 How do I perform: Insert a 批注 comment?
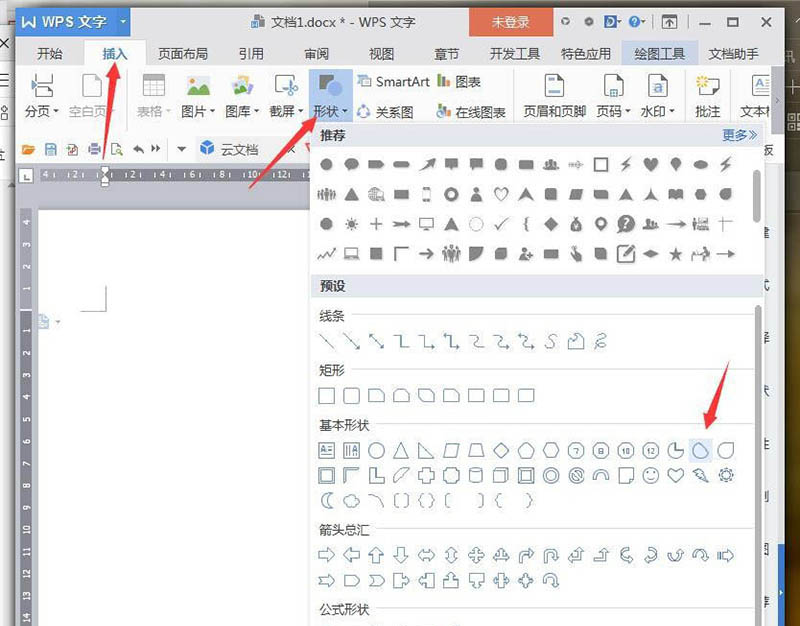click(x=707, y=95)
